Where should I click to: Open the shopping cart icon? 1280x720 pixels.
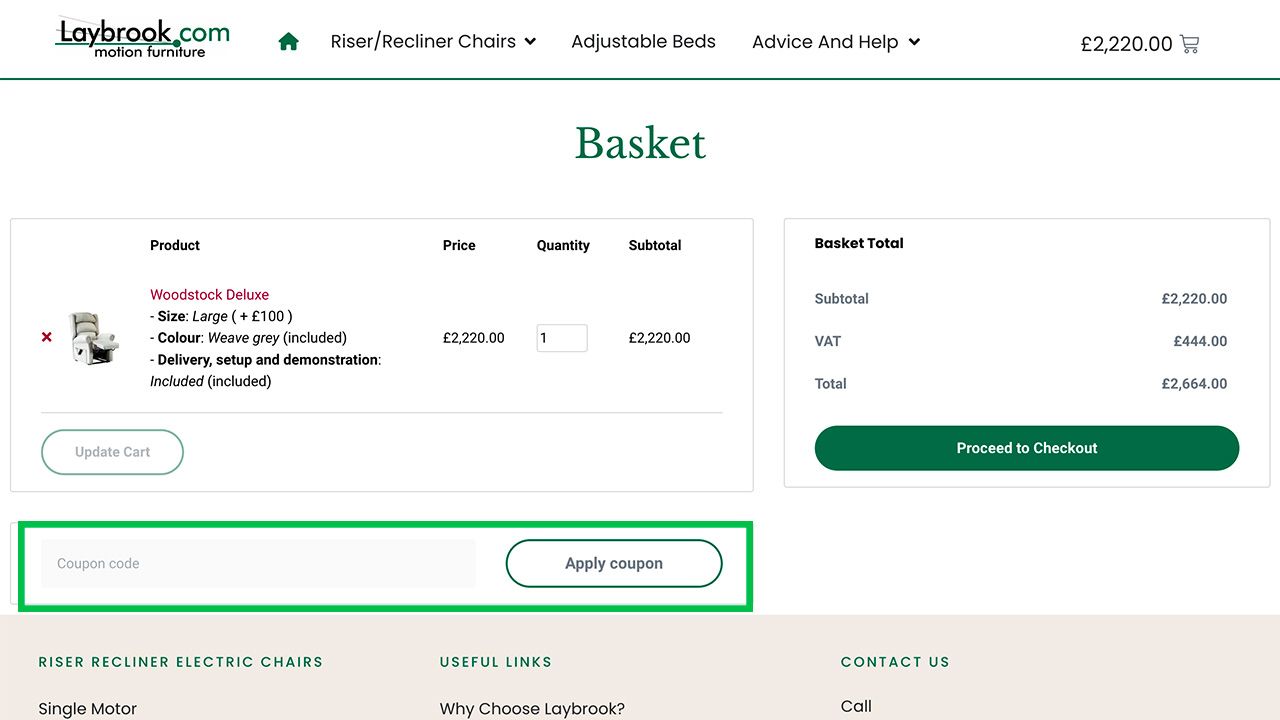tap(1189, 44)
